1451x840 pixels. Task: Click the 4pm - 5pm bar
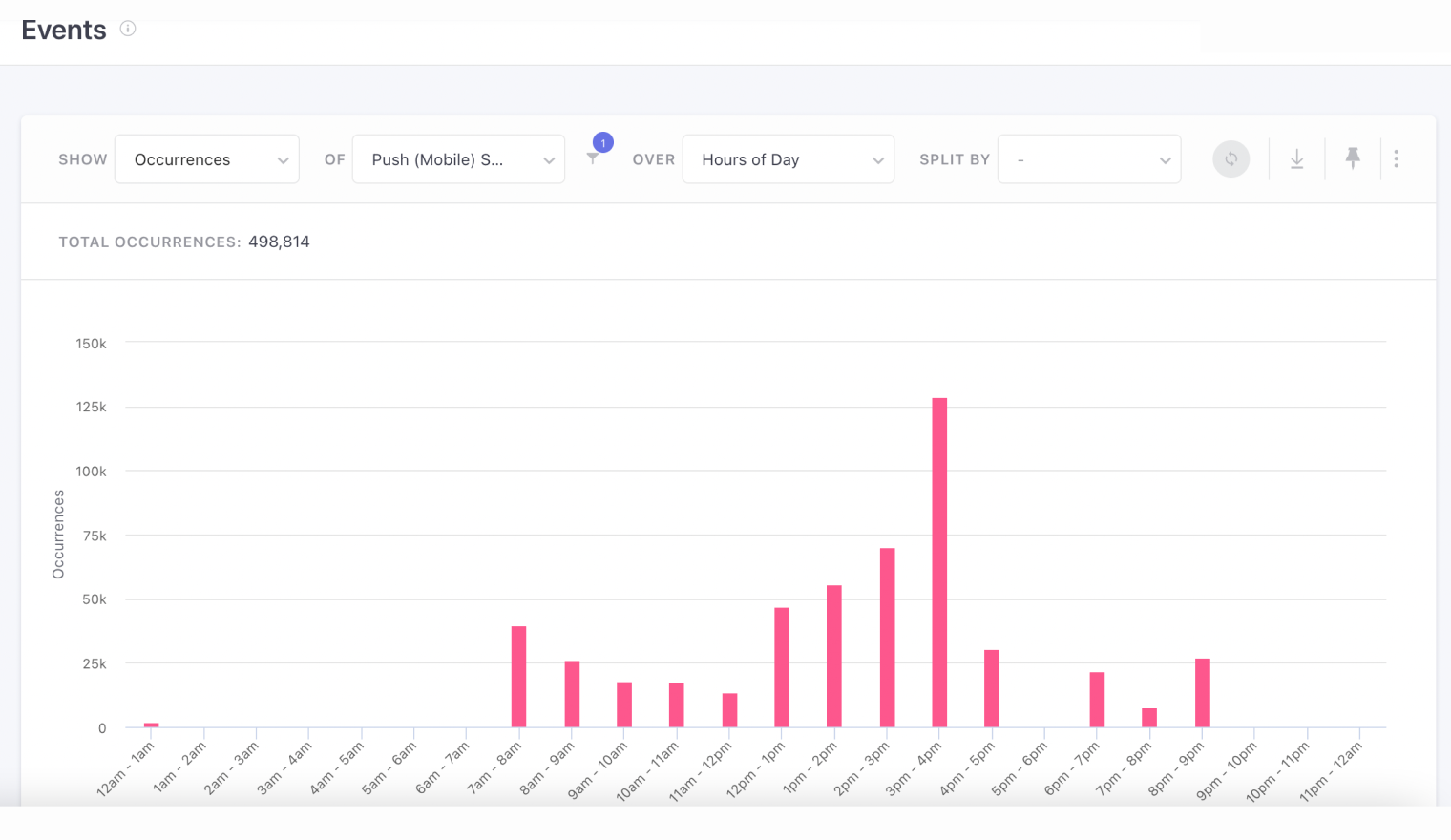tap(992, 688)
